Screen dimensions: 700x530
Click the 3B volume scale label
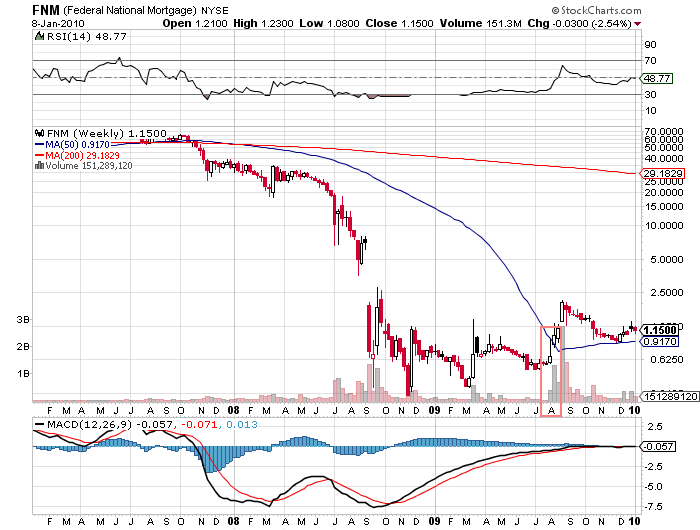(x=23, y=320)
